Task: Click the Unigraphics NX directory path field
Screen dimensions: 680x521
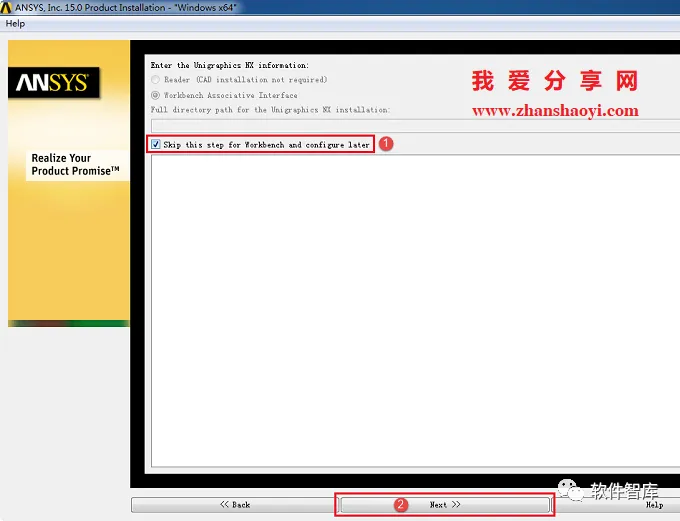Action: pos(415,126)
